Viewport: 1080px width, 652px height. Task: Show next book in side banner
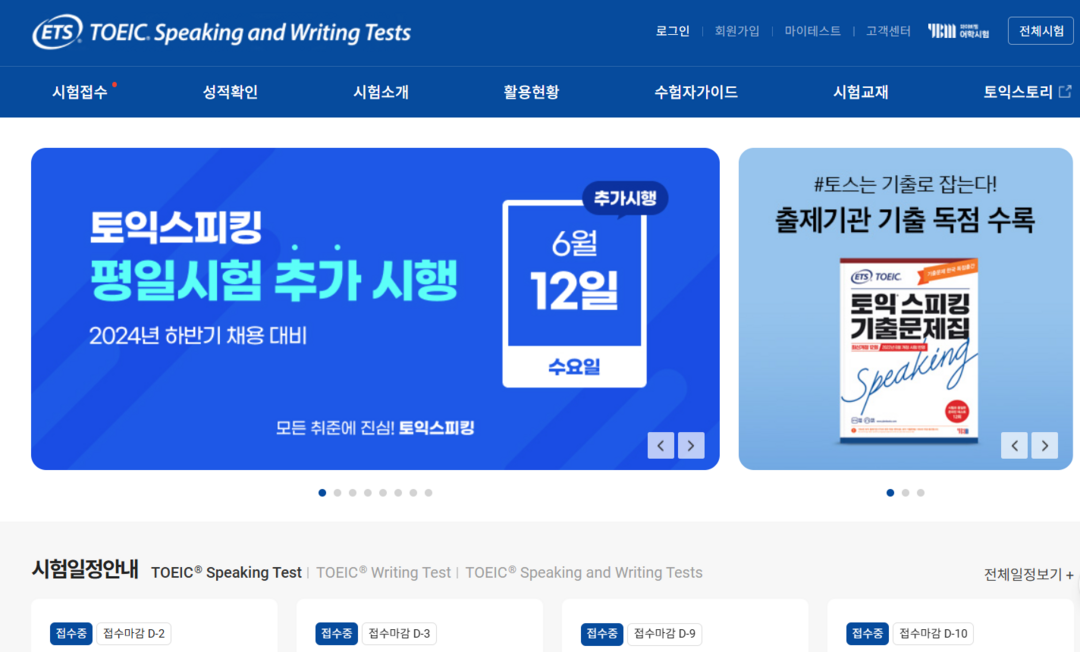pos(1045,445)
